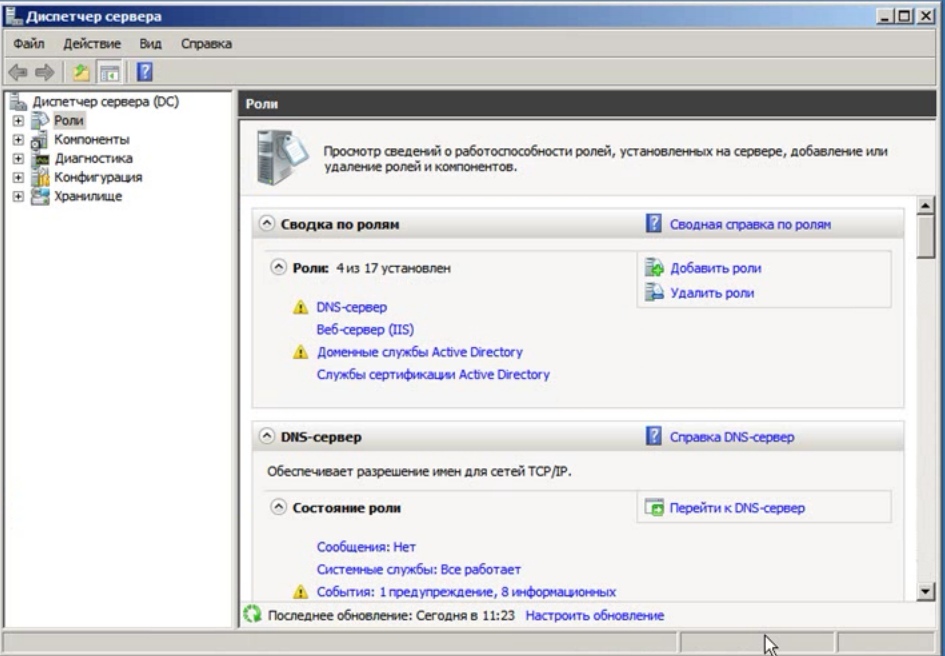Collapse the Роли: 4 из 17 subsection
The height and width of the screenshot is (656, 945).
tap(278, 267)
